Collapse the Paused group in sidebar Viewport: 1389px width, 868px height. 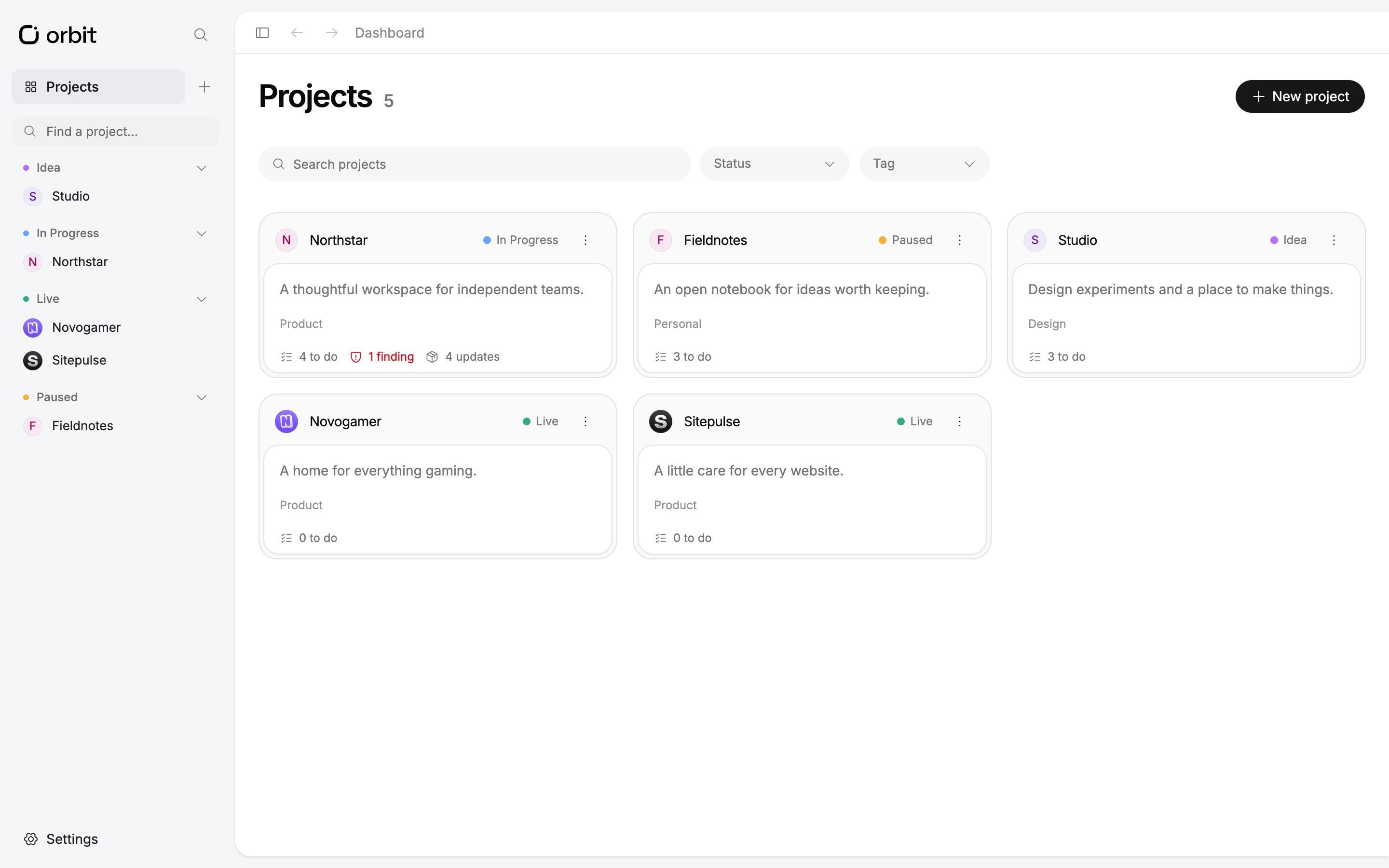(x=202, y=397)
